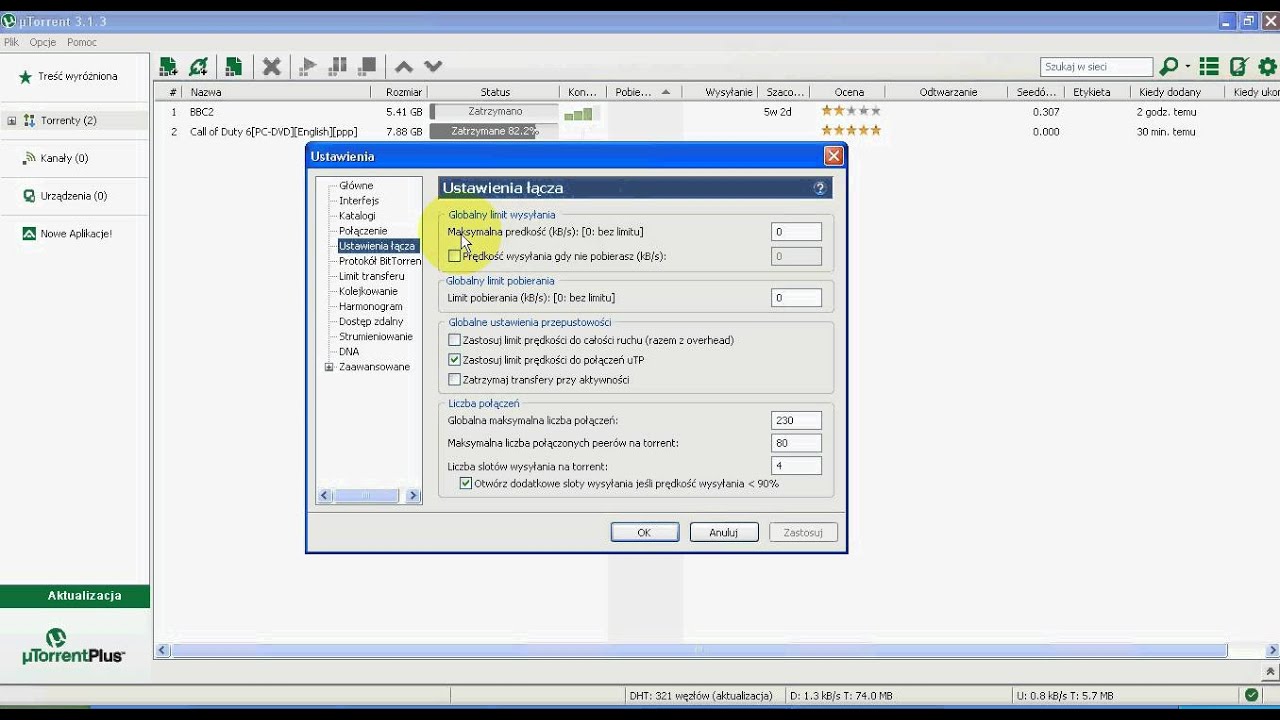Click Maksymalna liczba połączonych peerów field
This screenshot has width=1280, height=720.
(x=796, y=443)
